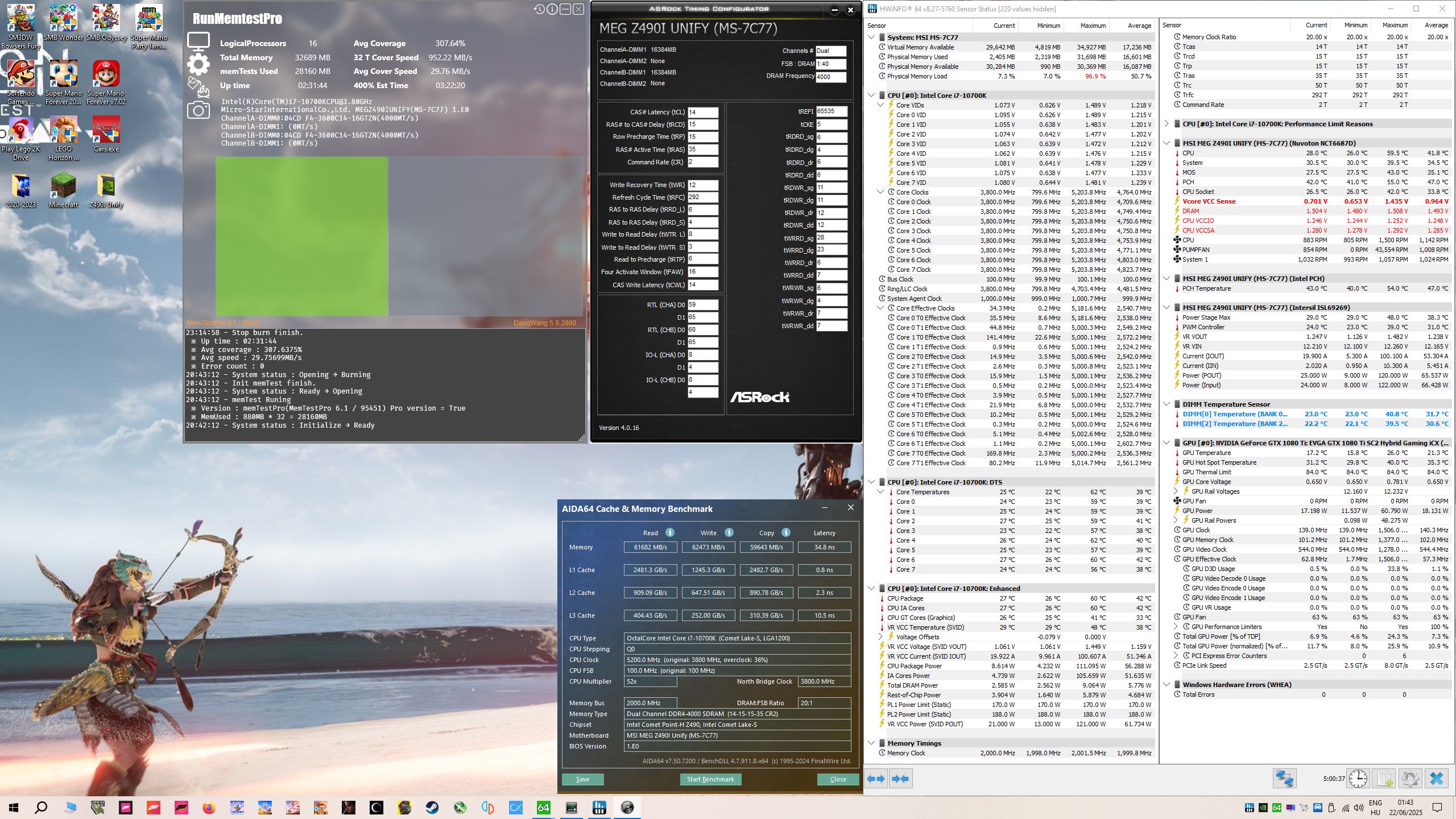Click AIDA64 Save button

click(x=582, y=779)
